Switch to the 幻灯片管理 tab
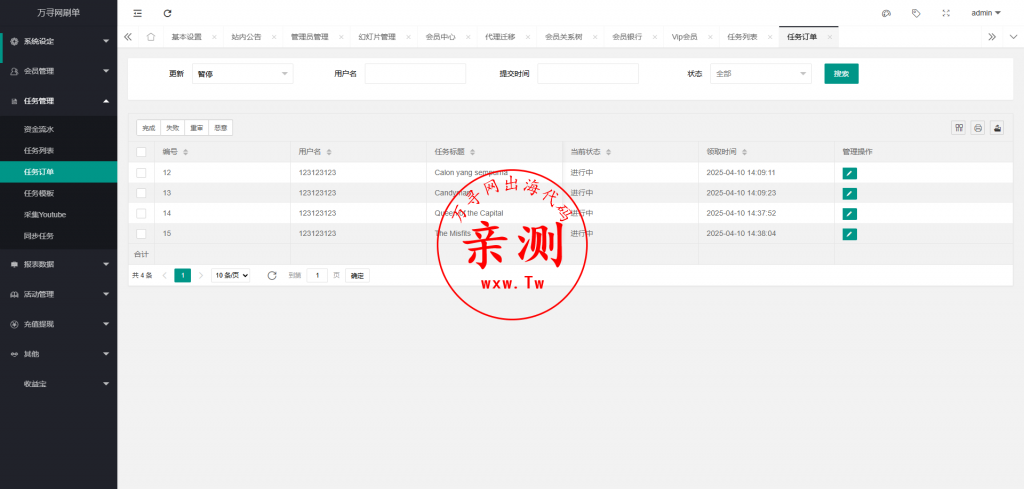The height and width of the screenshot is (489, 1024). click(377, 37)
